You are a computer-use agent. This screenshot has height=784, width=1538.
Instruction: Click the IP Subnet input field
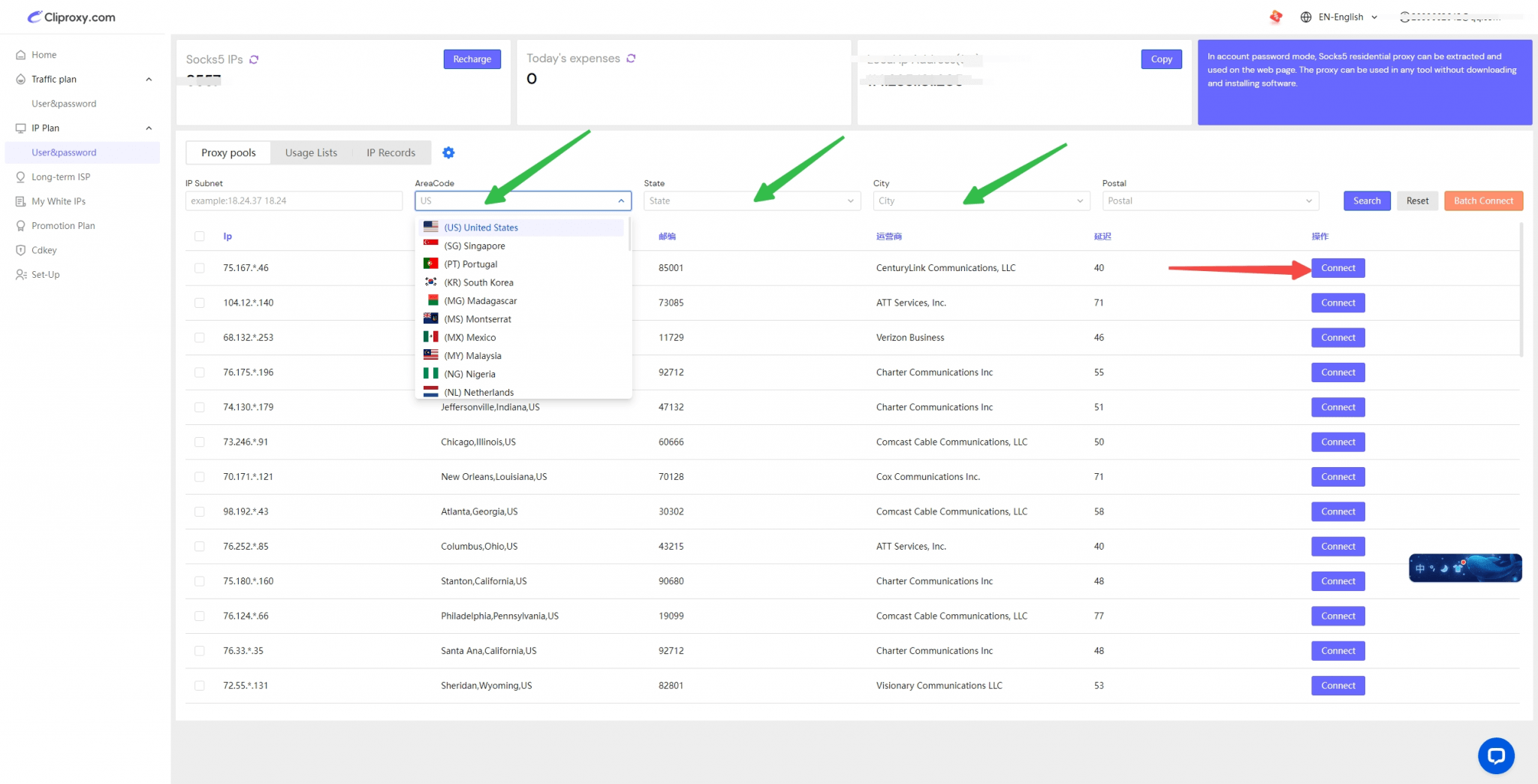294,201
